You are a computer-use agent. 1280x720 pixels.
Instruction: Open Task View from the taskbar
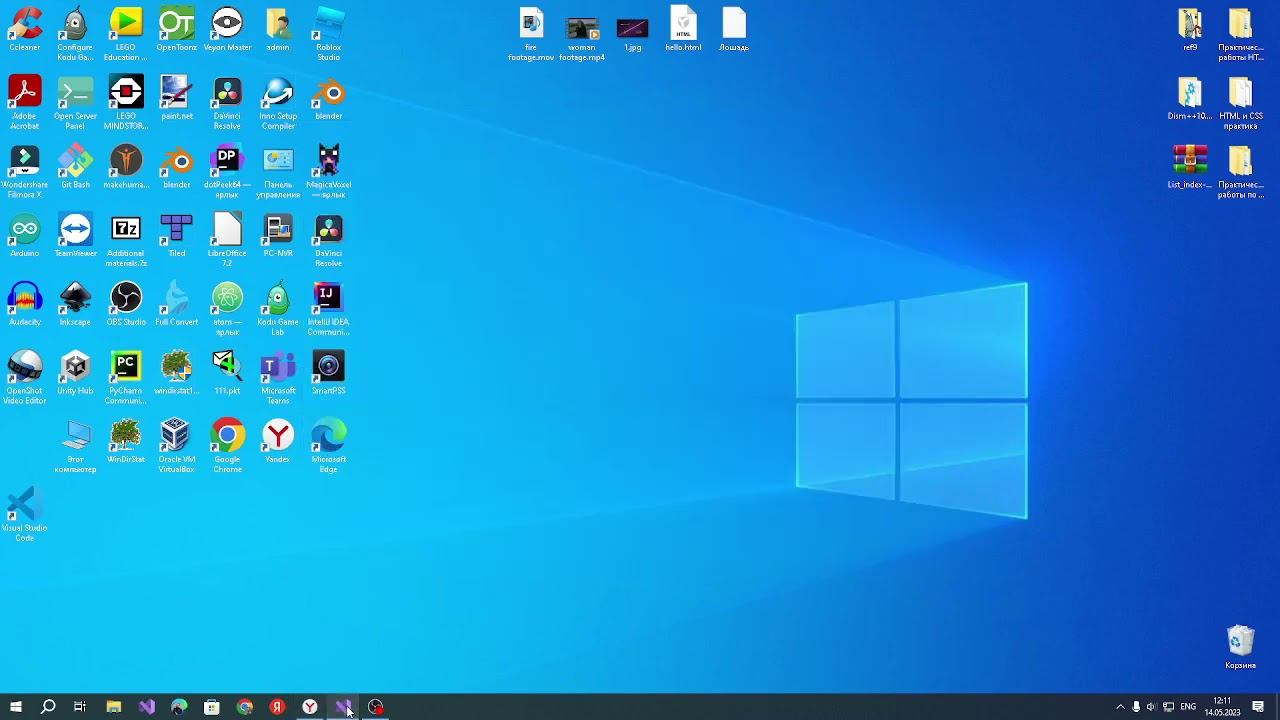click(x=80, y=707)
